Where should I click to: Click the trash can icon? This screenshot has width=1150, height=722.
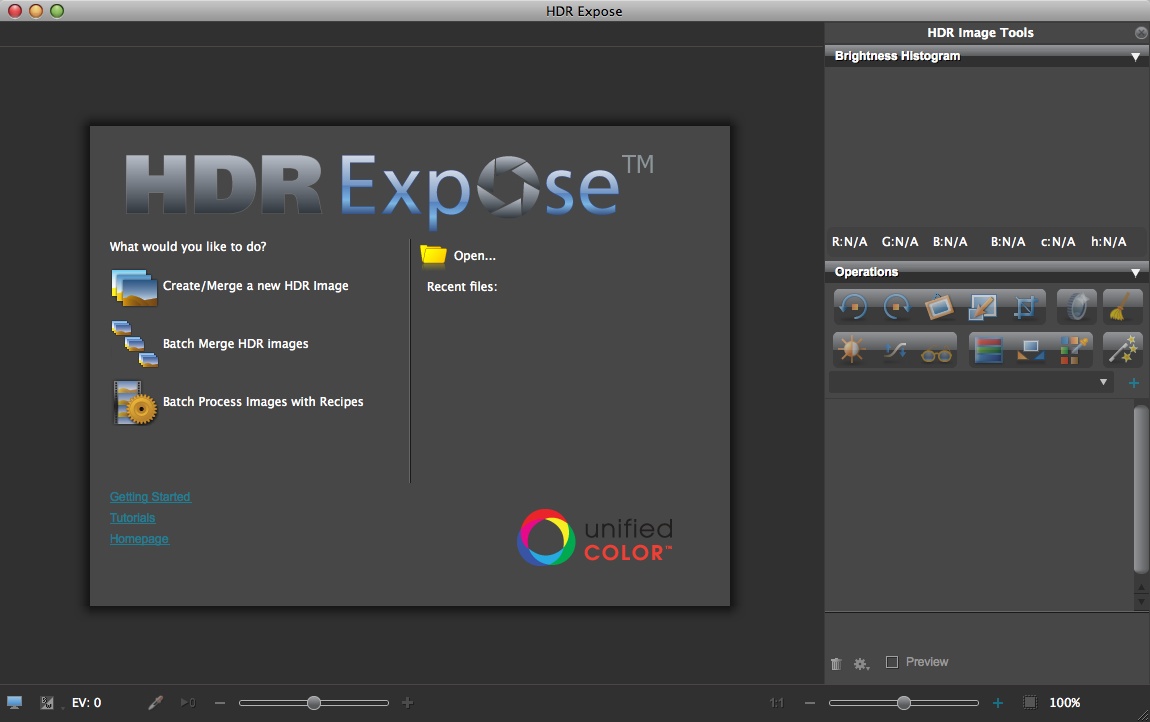click(x=836, y=664)
